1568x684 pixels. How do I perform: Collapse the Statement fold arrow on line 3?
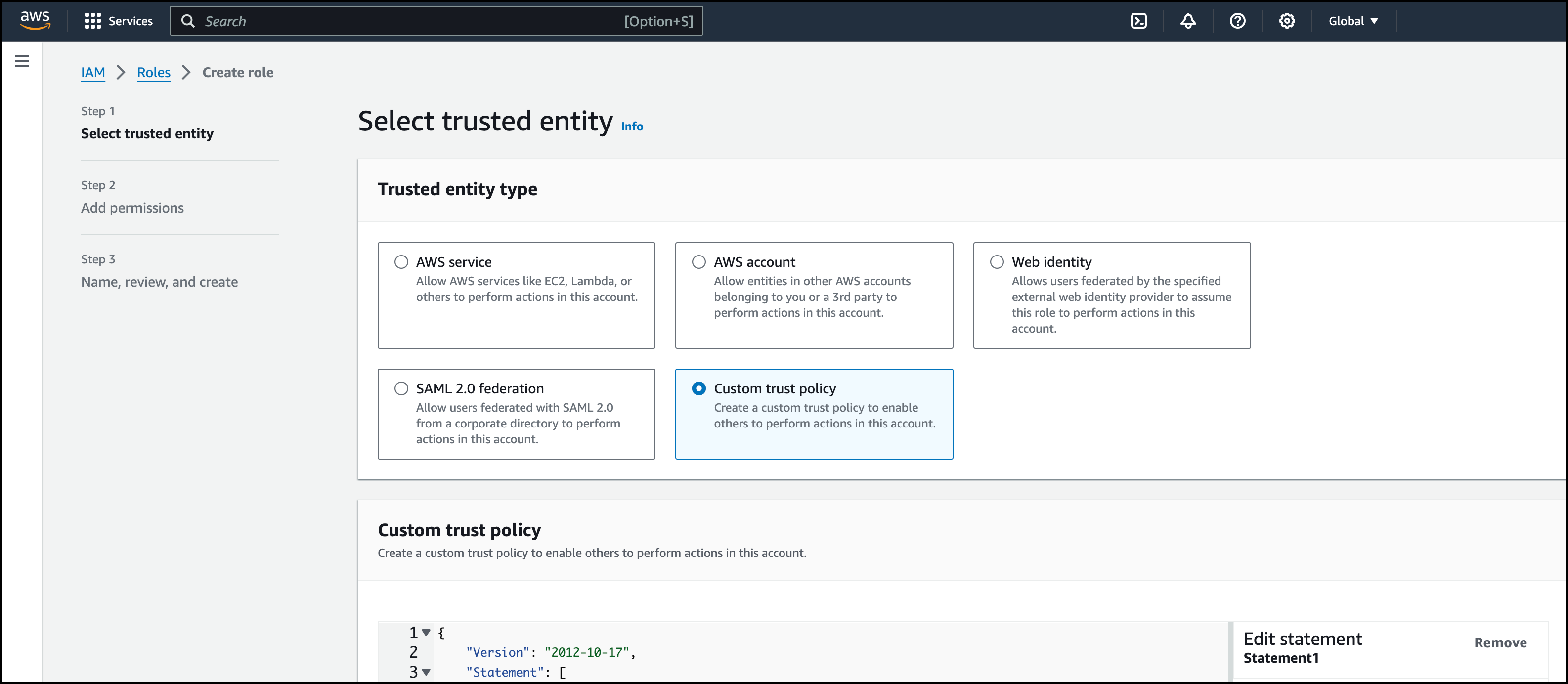click(426, 673)
